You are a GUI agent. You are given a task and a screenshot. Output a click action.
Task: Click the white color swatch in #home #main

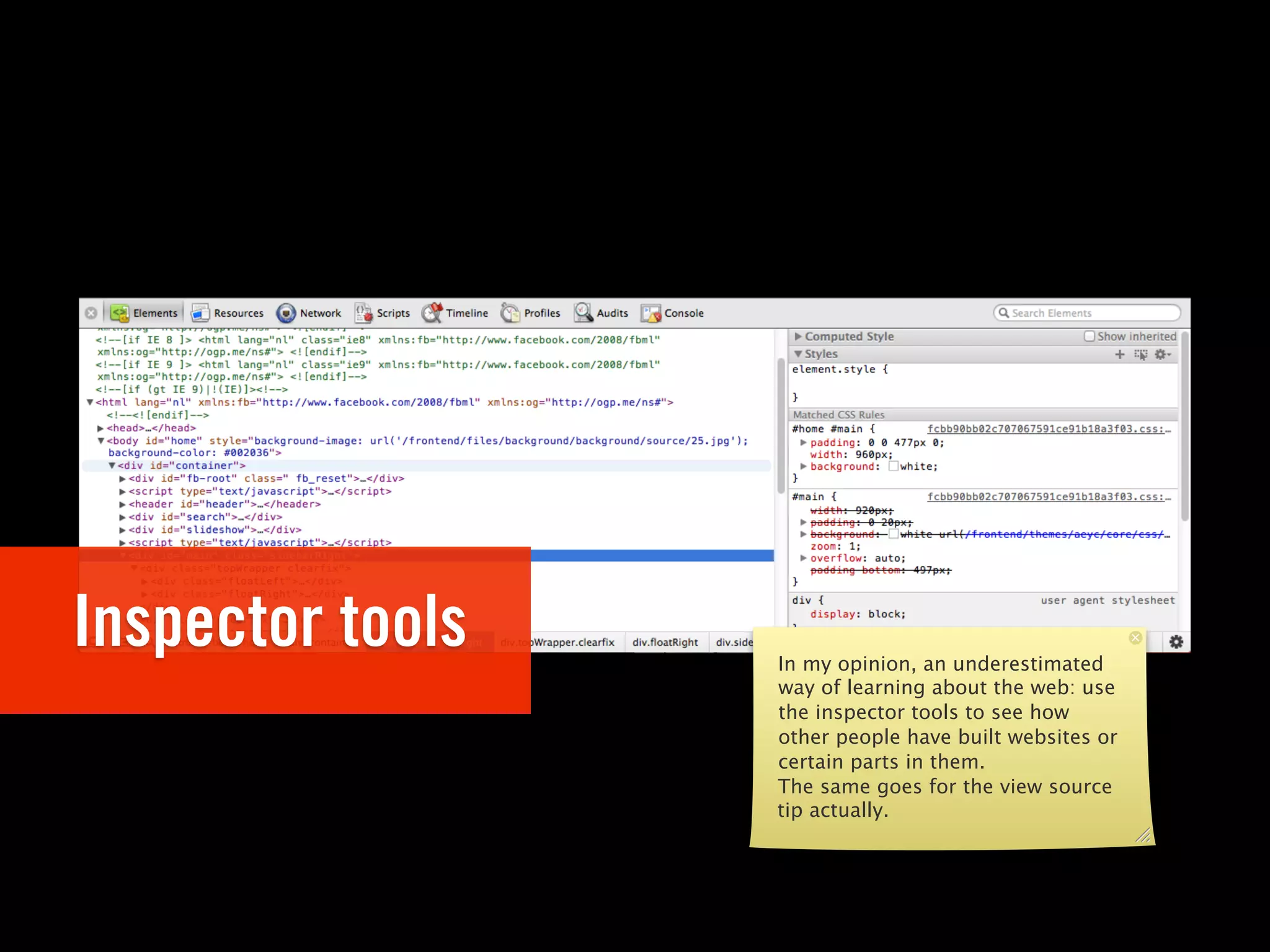[894, 466]
